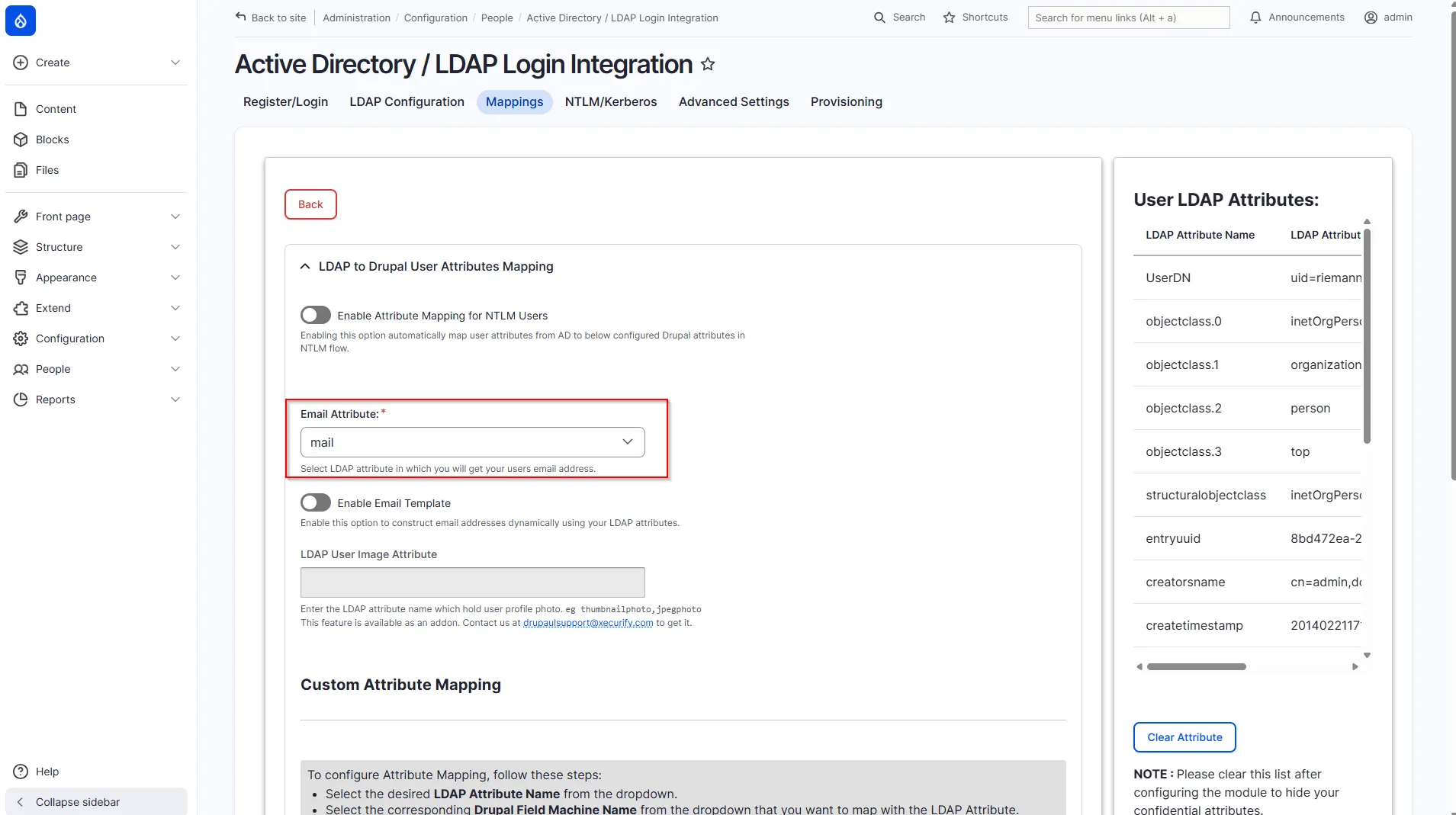
Task: Click the Reports chart icon
Action: [21, 399]
